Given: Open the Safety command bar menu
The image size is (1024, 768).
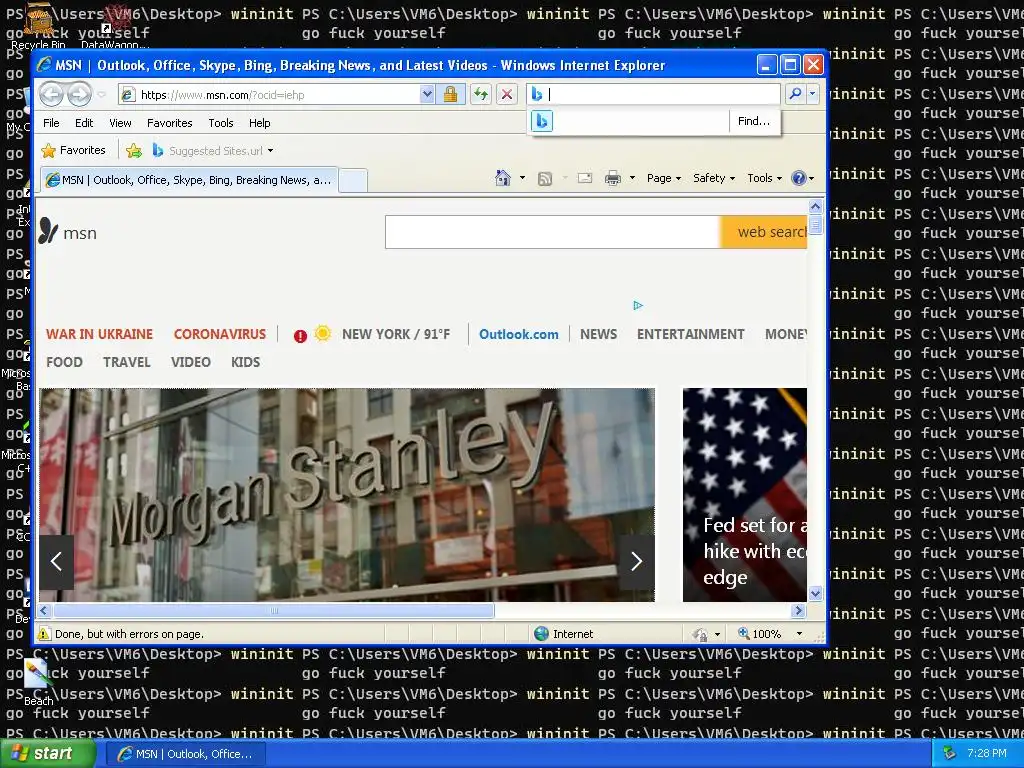Looking at the screenshot, I should (714, 178).
